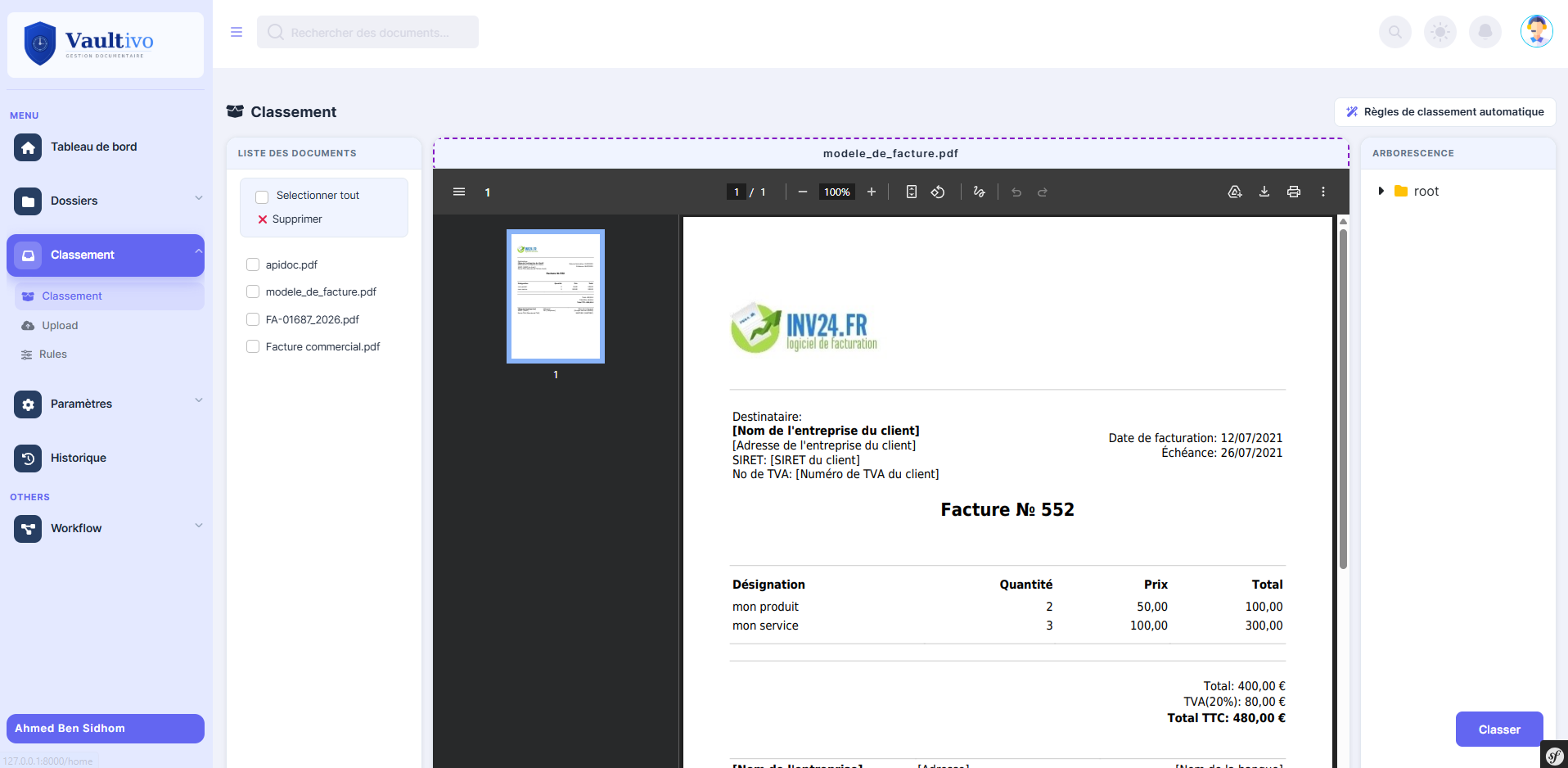Click the Classer button
Screen dimensions: 1568x768
pos(1499,729)
